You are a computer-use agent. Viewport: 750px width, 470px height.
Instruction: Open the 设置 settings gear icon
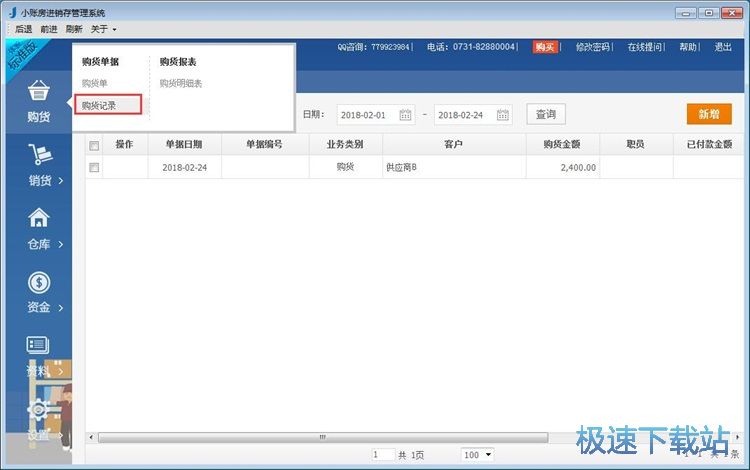(38, 409)
